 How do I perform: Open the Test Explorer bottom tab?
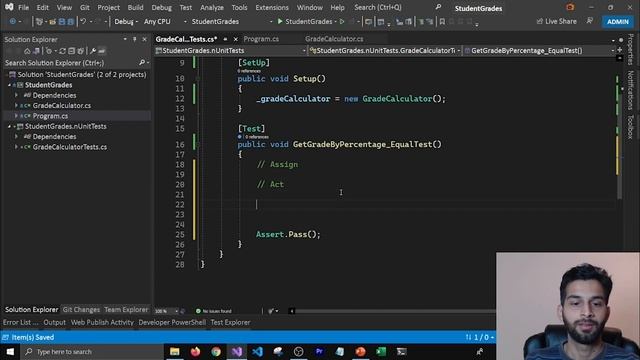point(230,322)
